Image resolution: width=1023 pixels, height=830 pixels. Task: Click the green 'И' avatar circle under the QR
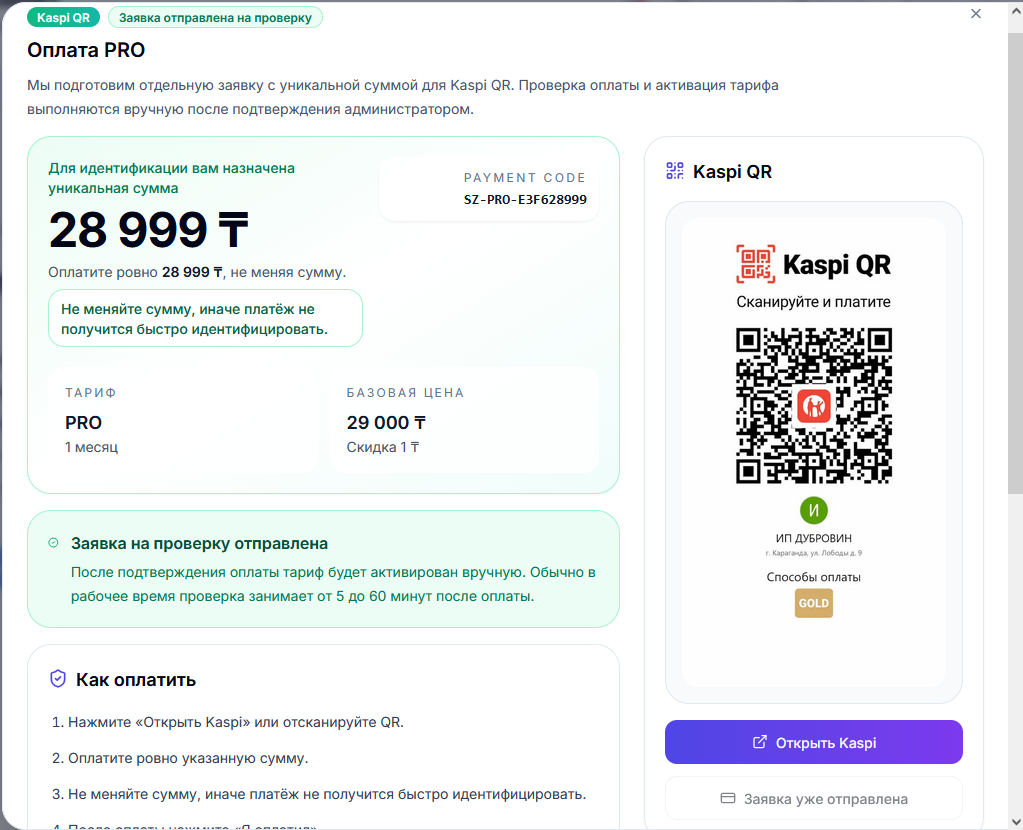point(812,509)
